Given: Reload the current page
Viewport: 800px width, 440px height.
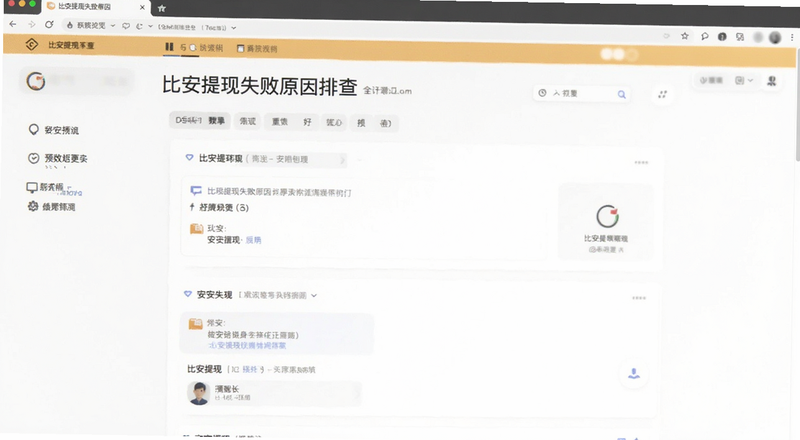Looking at the screenshot, I should point(49,25).
